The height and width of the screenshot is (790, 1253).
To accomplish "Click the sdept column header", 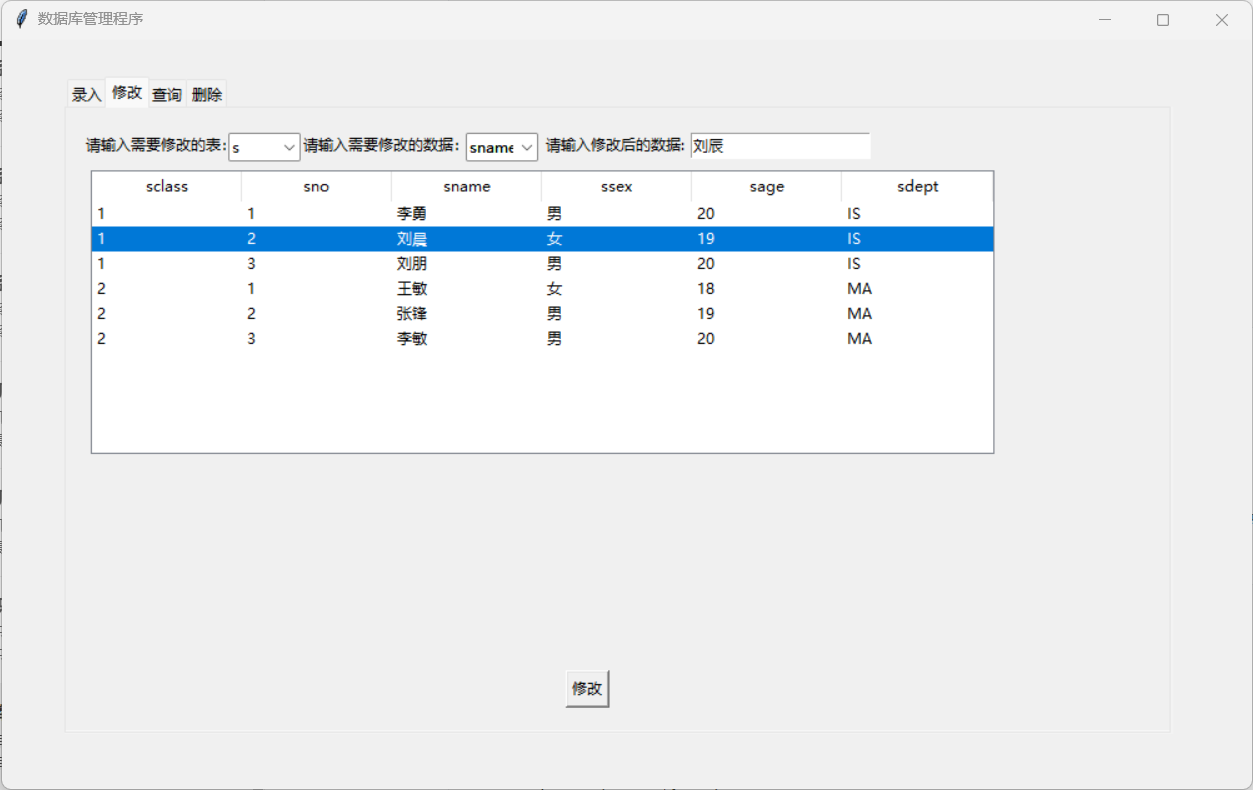I will [x=917, y=187].
